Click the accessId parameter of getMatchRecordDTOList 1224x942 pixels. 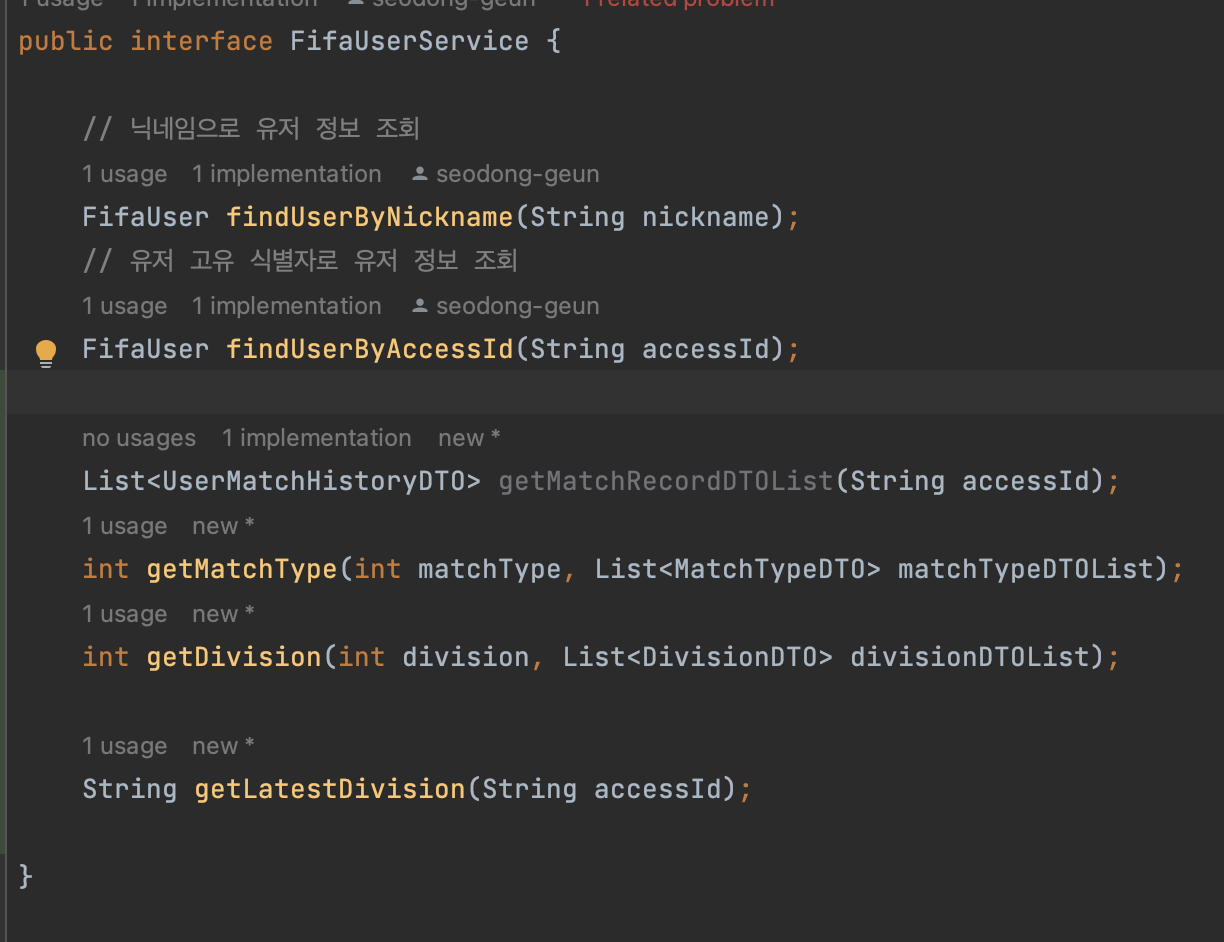(1026, 481)
